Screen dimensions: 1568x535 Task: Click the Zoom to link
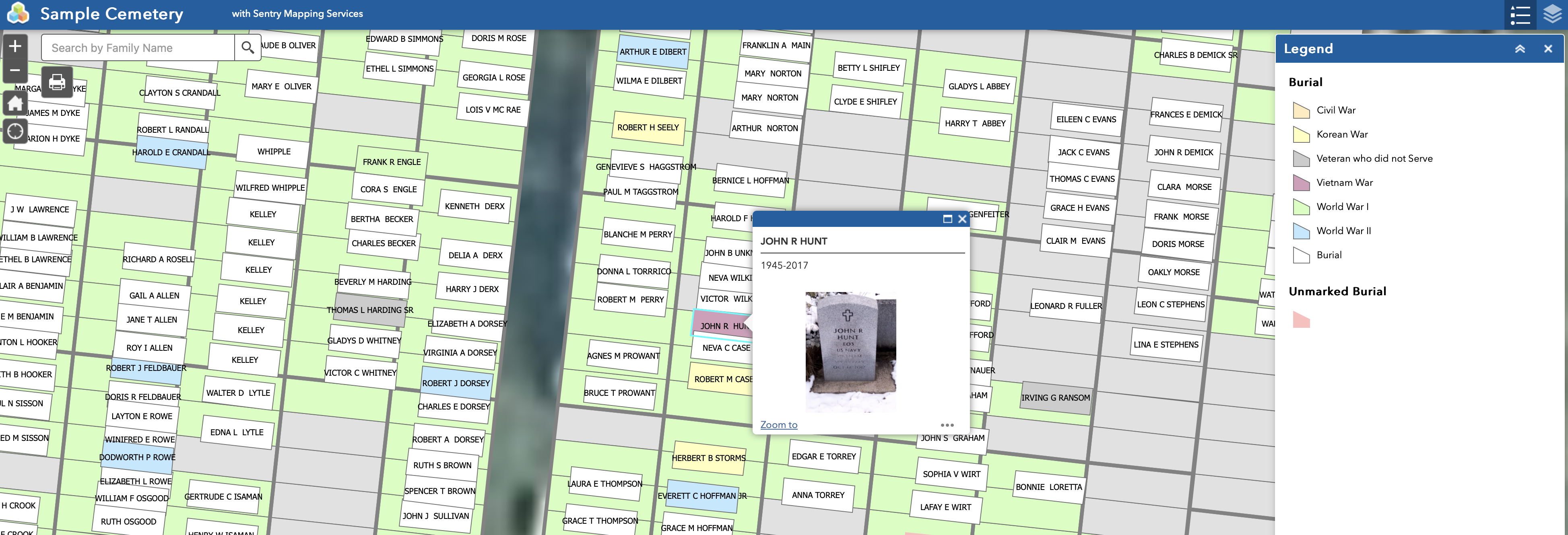[778, 425]
